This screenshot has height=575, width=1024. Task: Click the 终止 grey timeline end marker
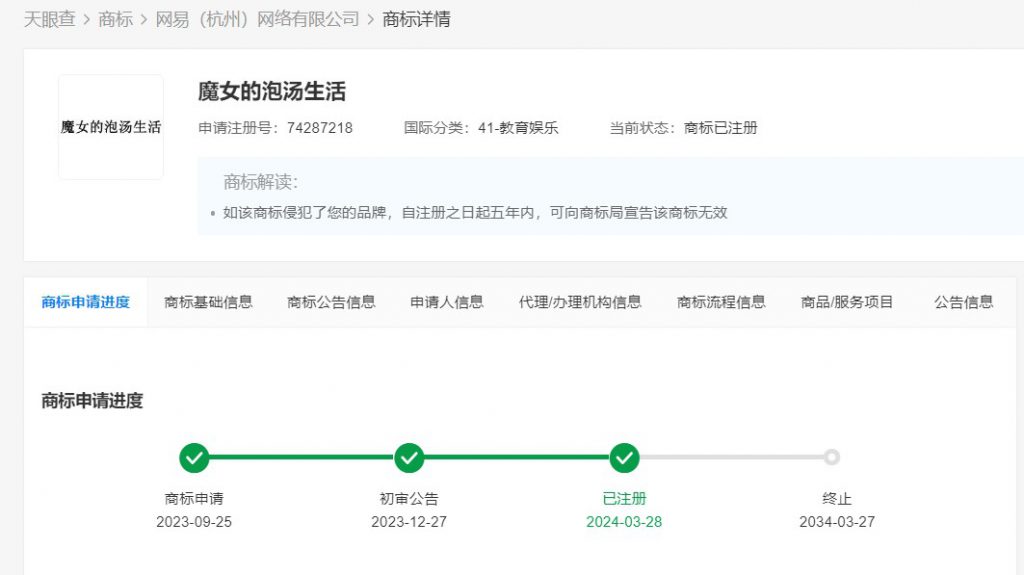click(831, 457)
